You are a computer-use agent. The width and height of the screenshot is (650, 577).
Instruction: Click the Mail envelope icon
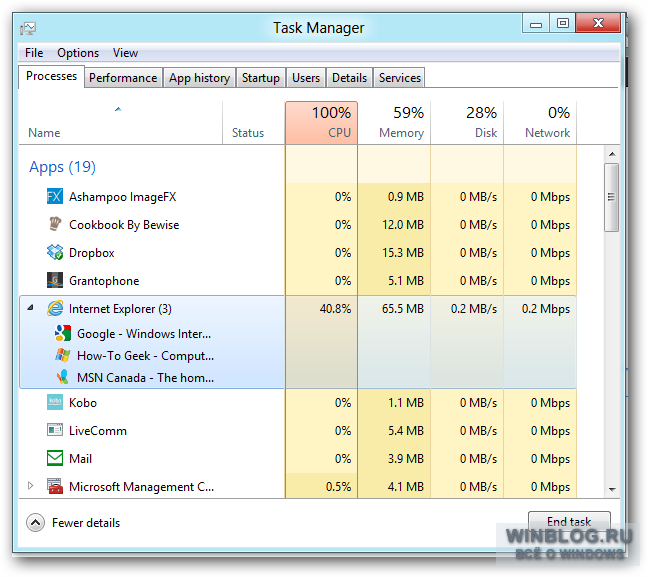[55, 458]
